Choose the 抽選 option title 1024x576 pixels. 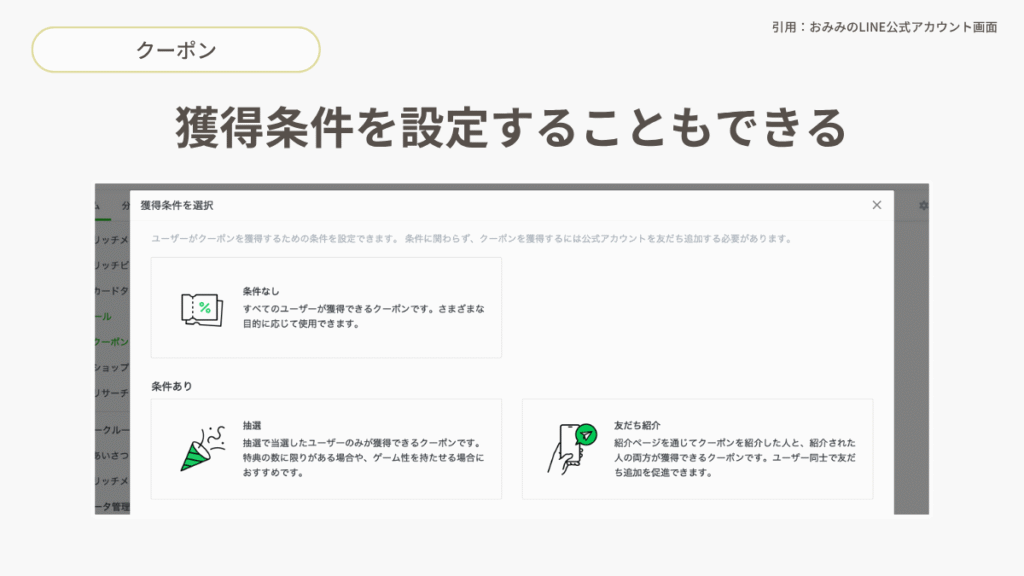(252, 425)
